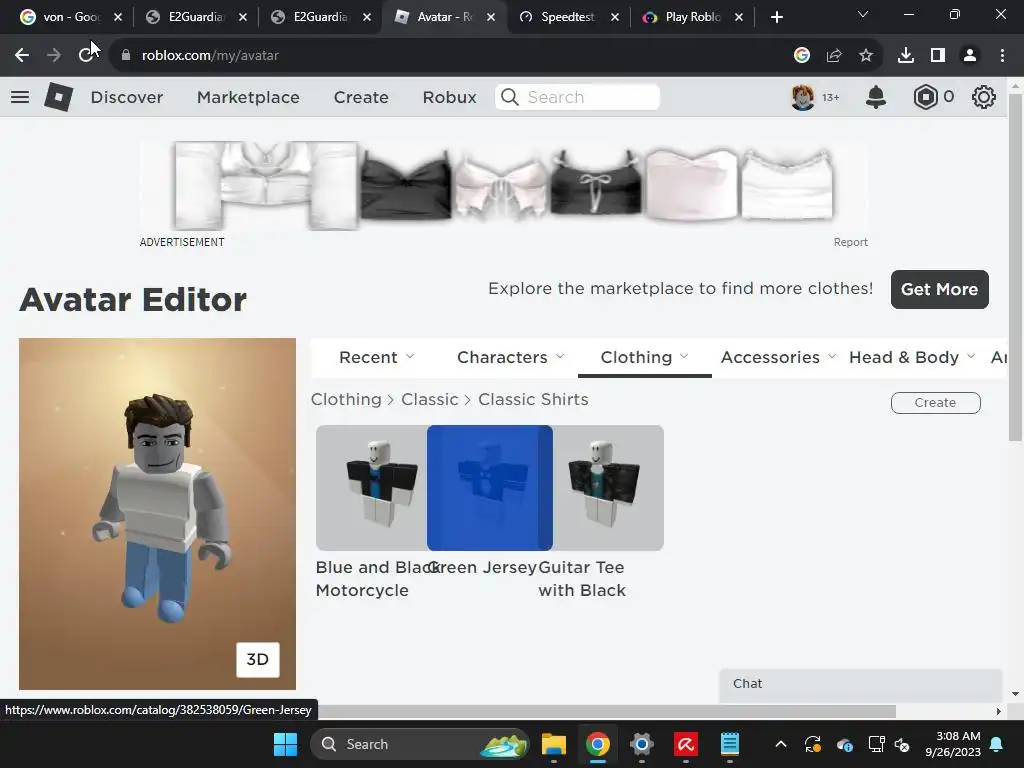Open the Notepad icon in the taskbar
The image size is (1024, 768).
[729, 744]
